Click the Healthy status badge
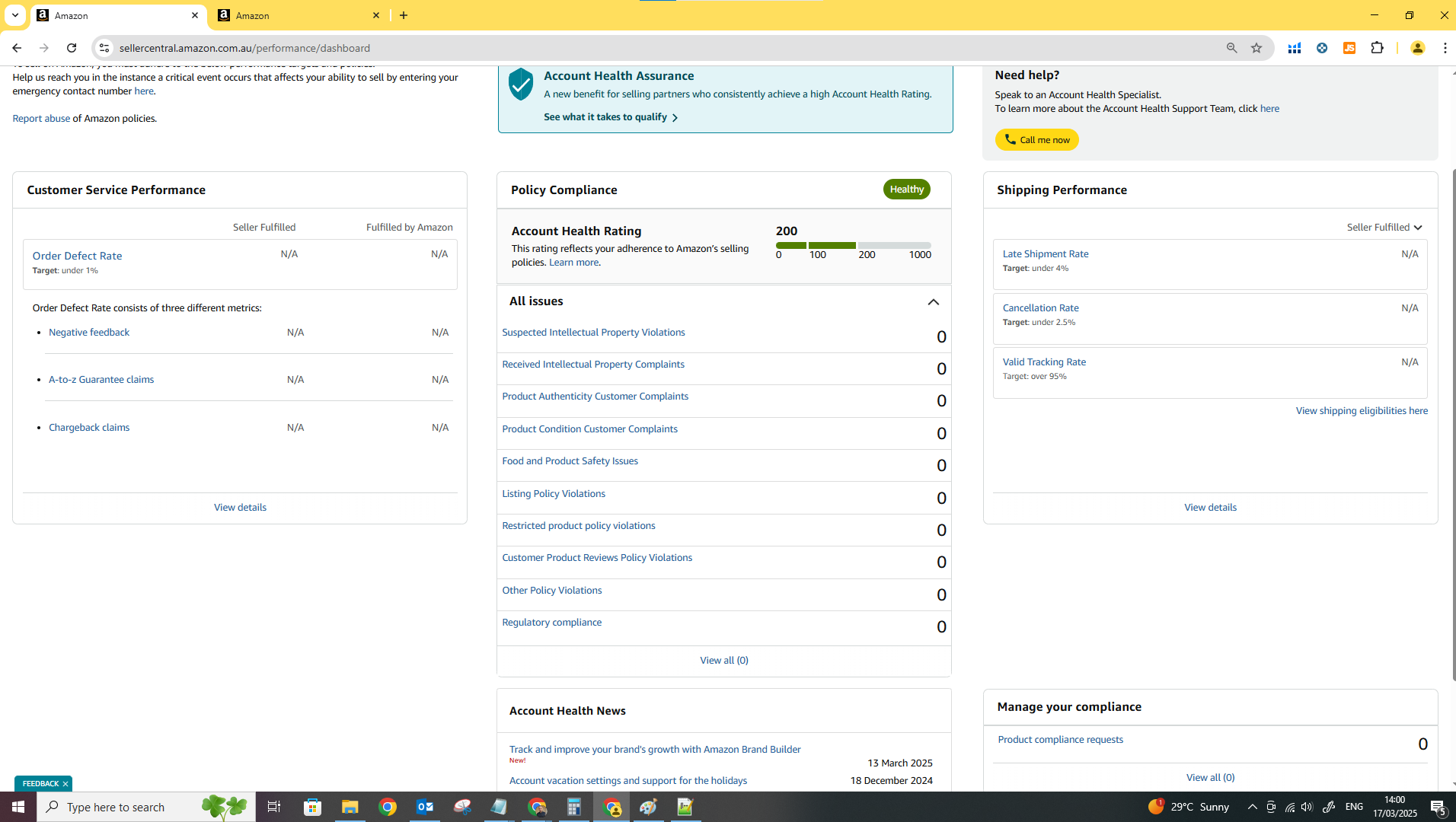Viewport: 1456px width, 822px height. (906, 190)
